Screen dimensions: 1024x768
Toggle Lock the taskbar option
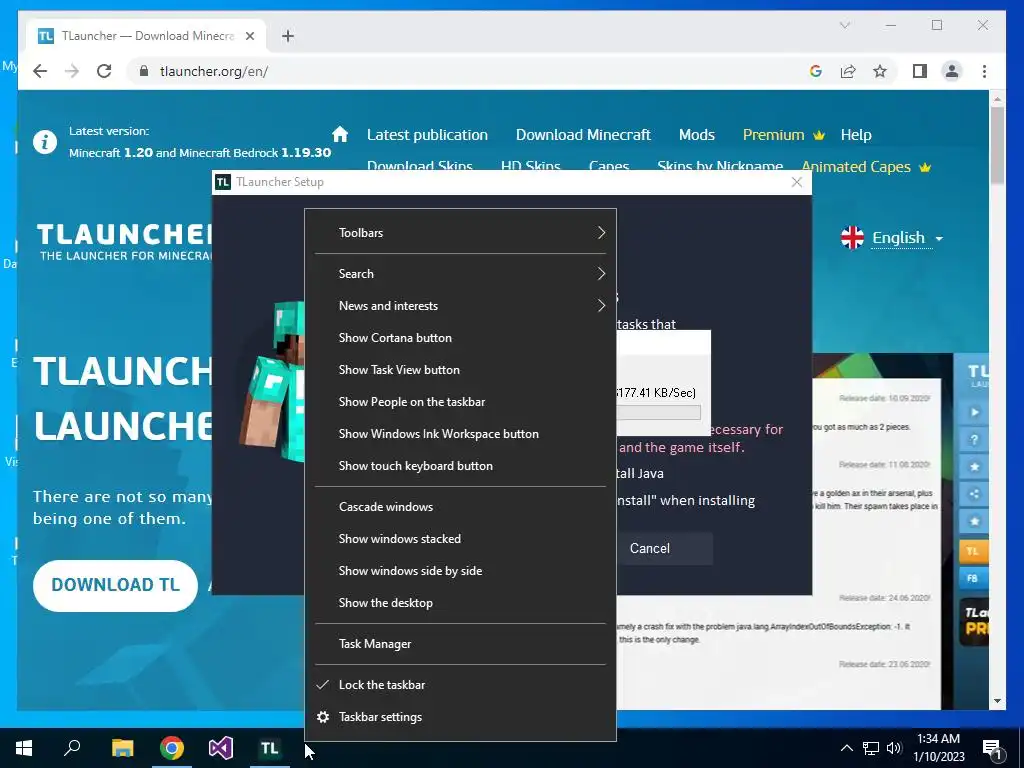pos(460,685)
